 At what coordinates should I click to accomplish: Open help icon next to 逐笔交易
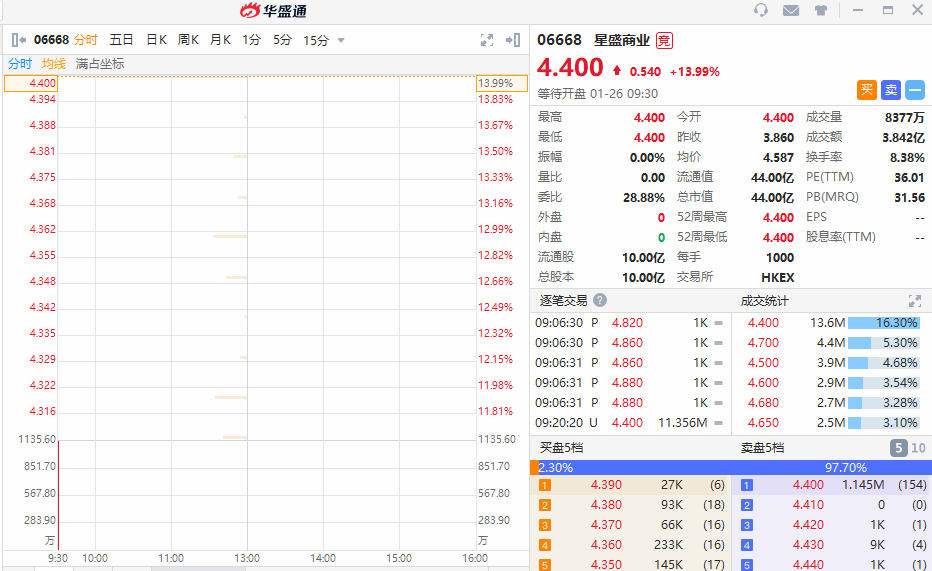pos(600,300)
